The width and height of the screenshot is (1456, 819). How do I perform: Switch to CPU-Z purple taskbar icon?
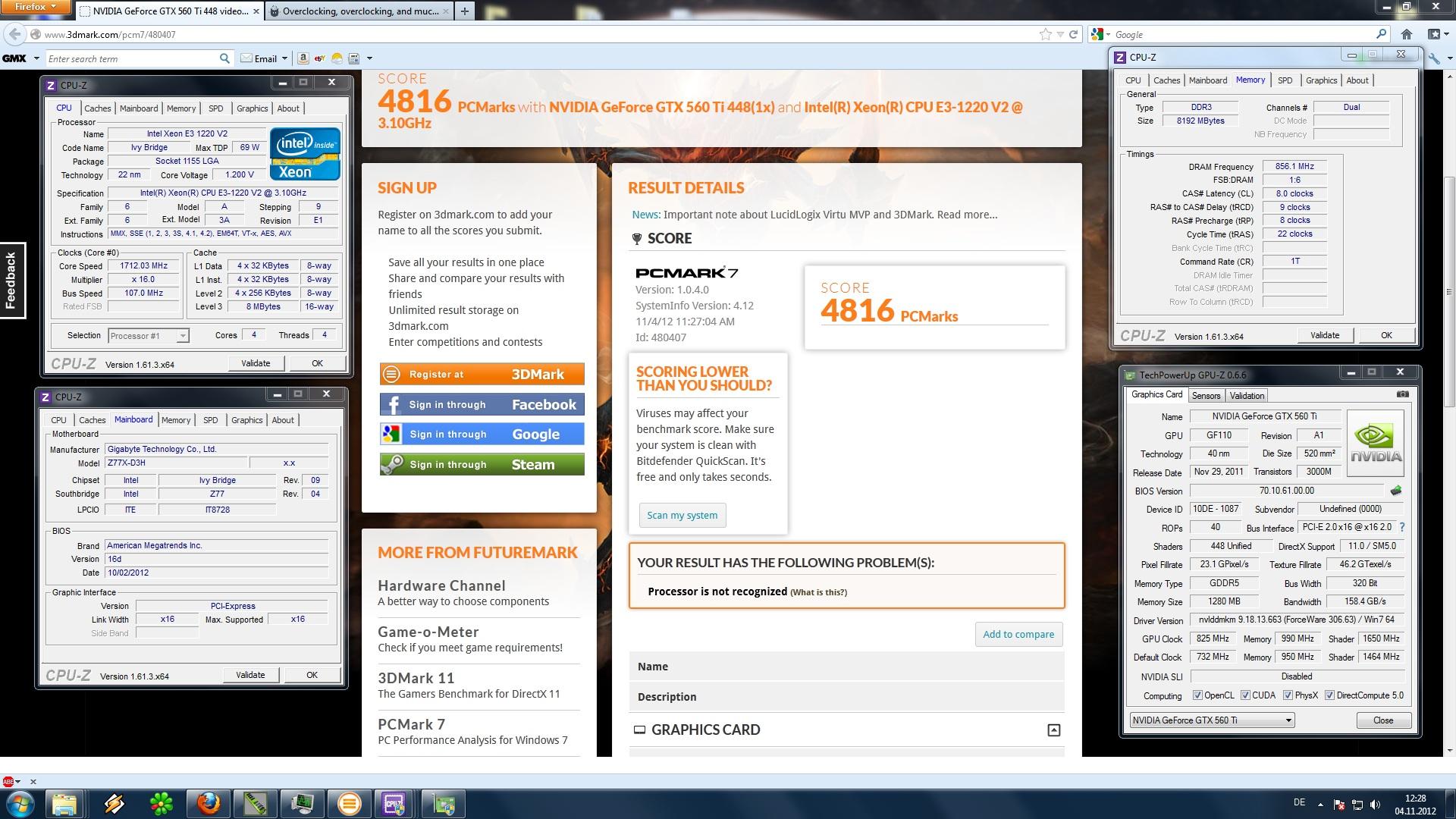[394, 804]
